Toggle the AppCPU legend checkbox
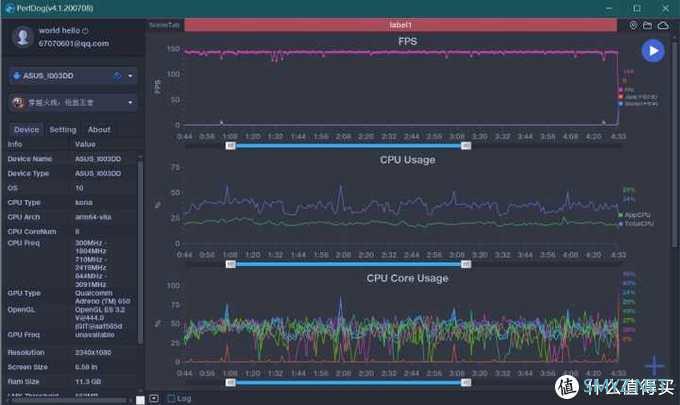 pyautogui.click(x=621, y=215)
